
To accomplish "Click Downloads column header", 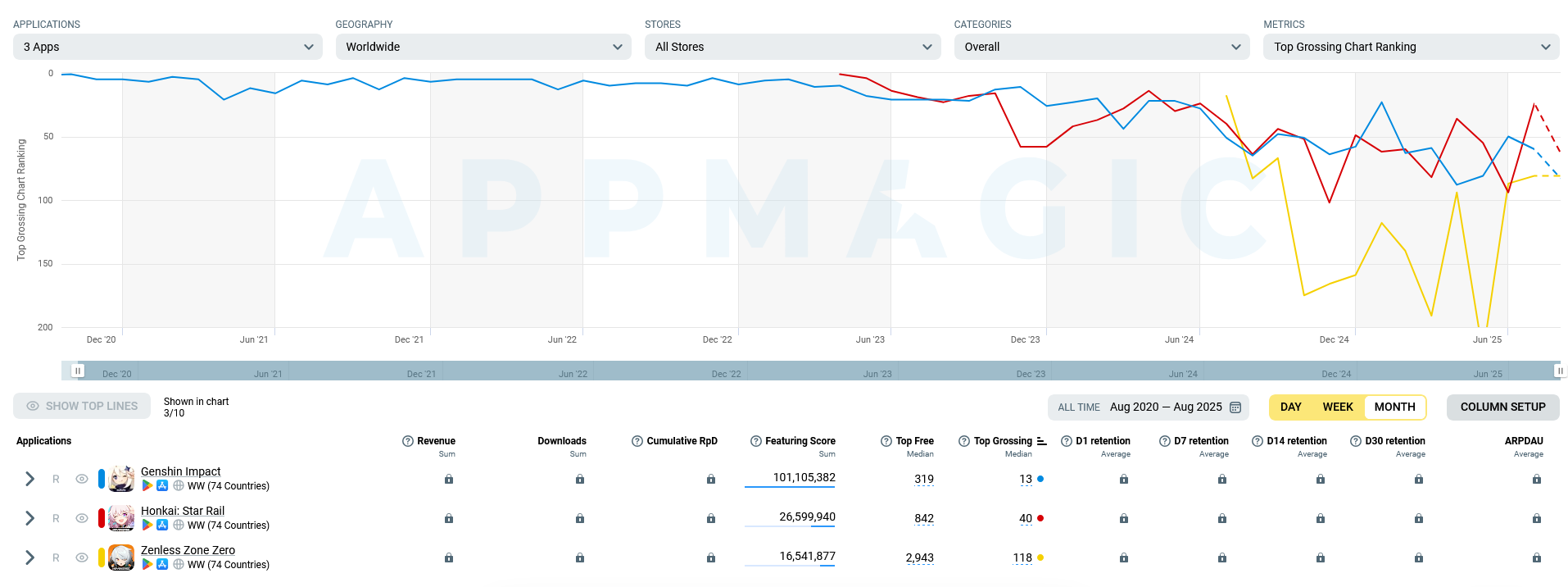I will click(562, 441).
